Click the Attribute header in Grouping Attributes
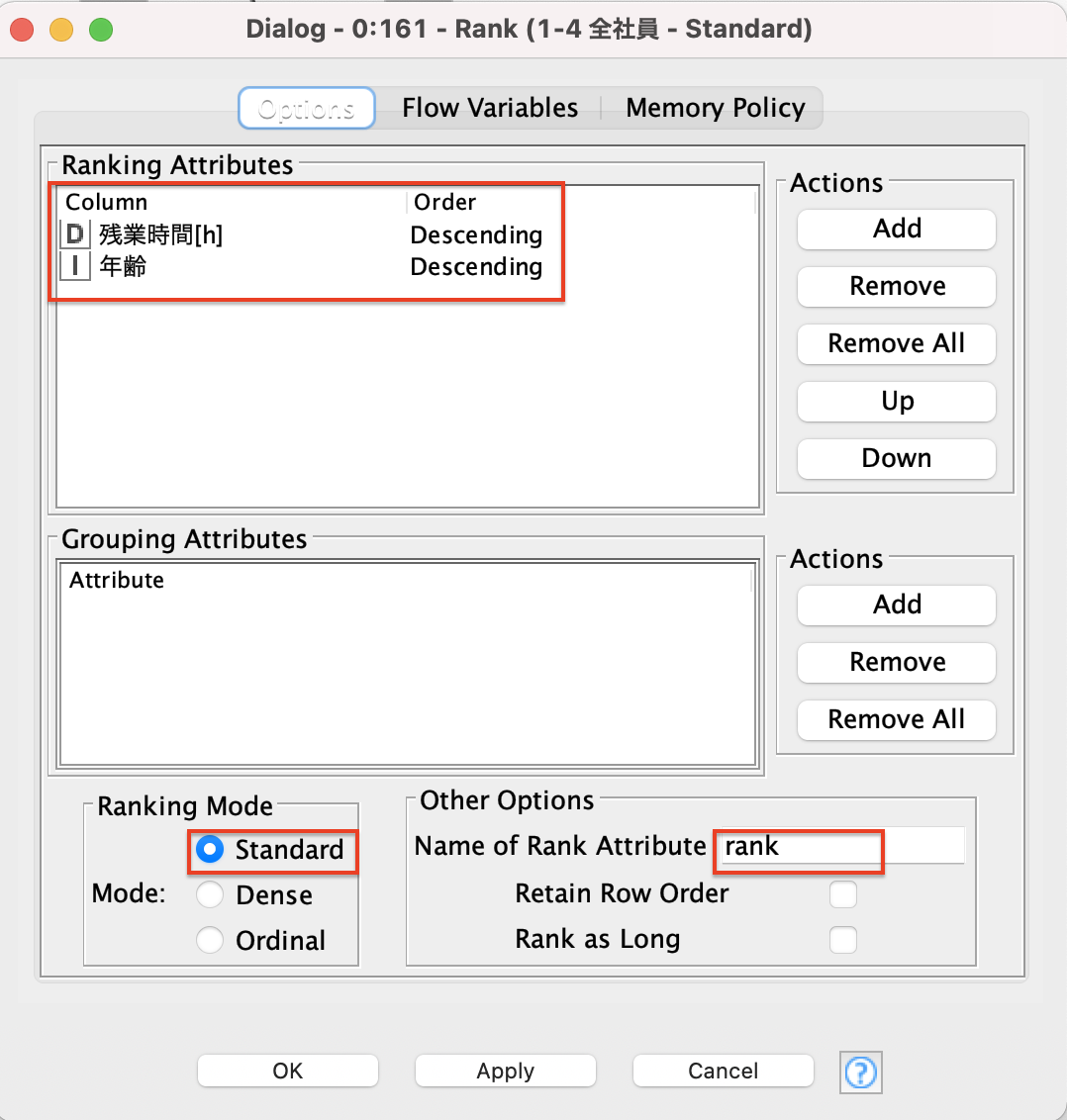 406,580
